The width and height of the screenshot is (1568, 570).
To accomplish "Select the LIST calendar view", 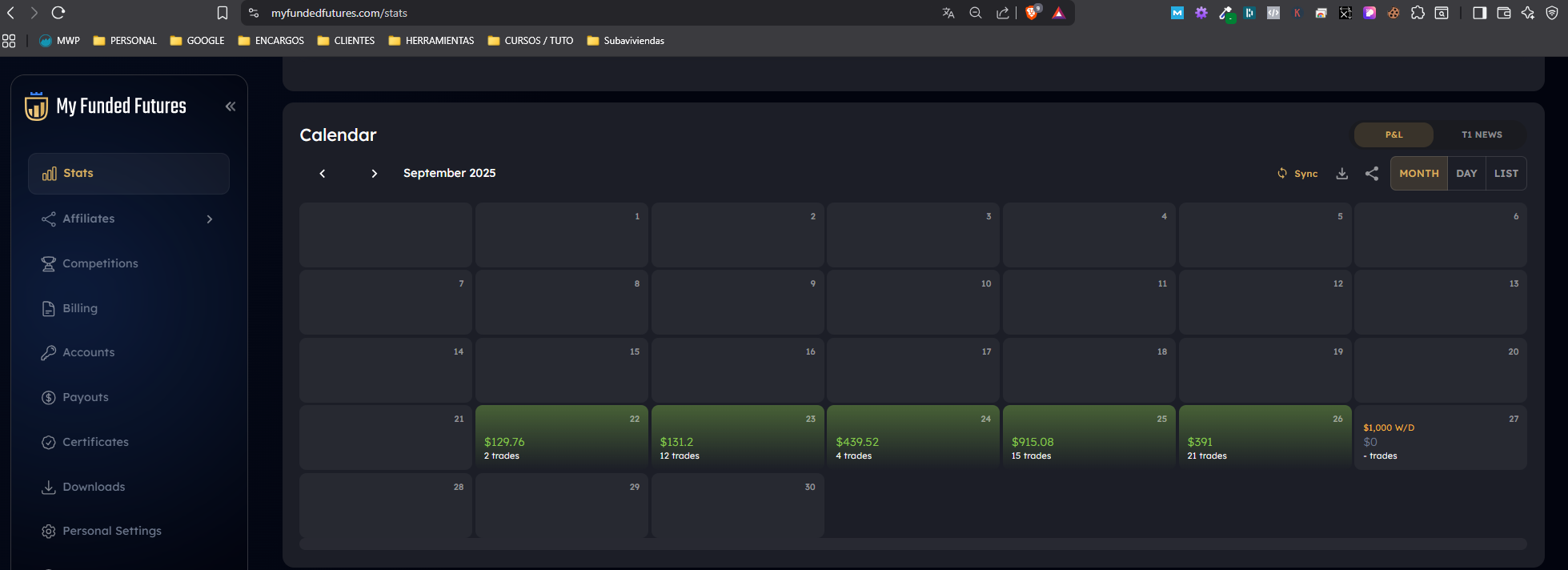I will [1506, 174].
